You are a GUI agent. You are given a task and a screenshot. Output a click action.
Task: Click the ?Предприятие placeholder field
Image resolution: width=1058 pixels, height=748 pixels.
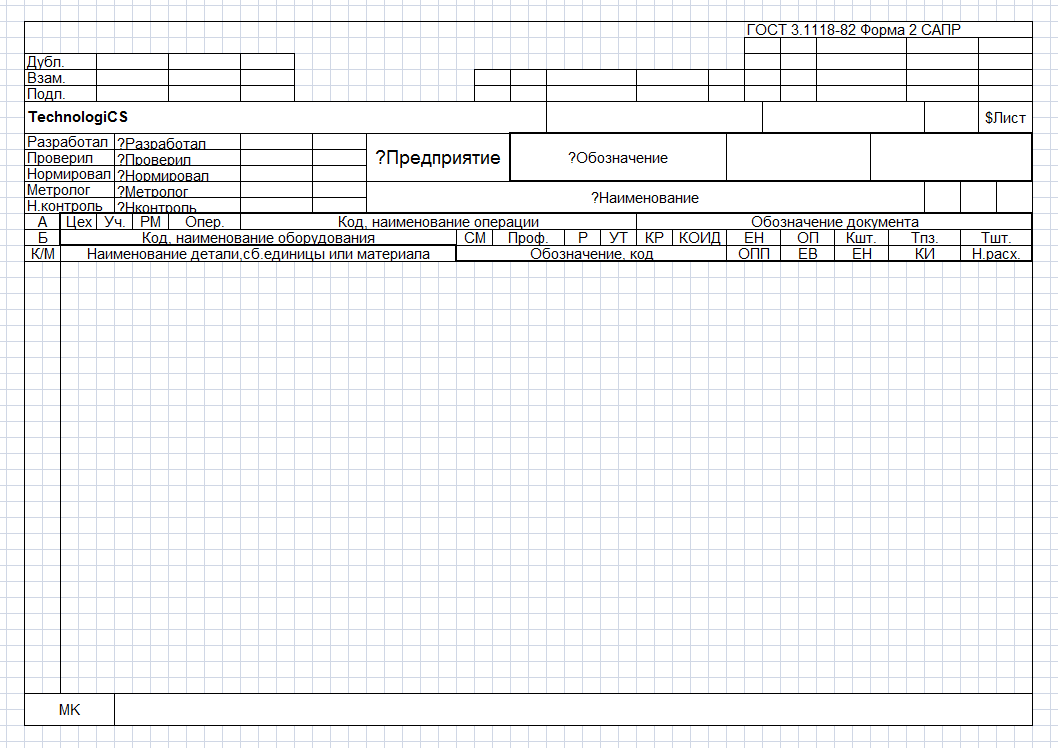[x=438, y=158]
